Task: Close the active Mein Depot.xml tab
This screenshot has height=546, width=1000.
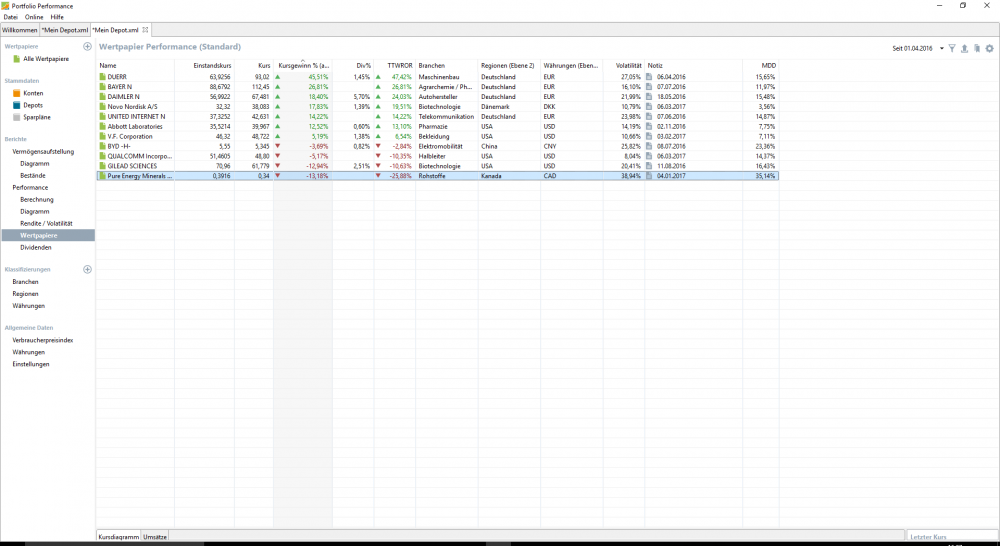Action: point(145,30)
